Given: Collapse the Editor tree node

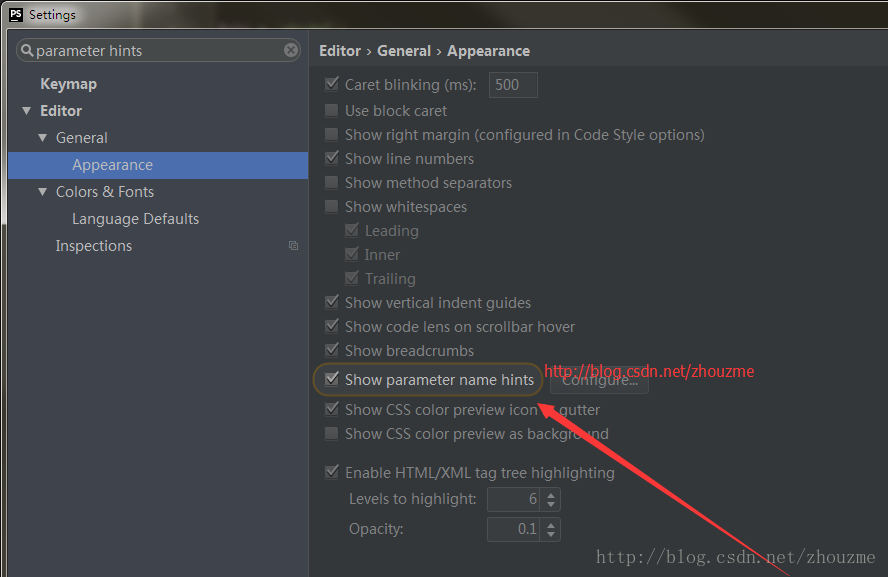Looking at the screenshot, I should pos(27,111).
